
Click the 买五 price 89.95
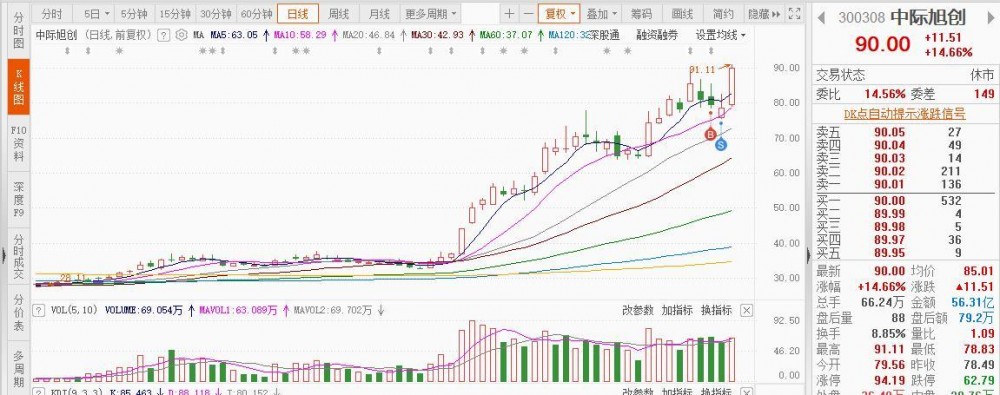click(x=889, y=253)
